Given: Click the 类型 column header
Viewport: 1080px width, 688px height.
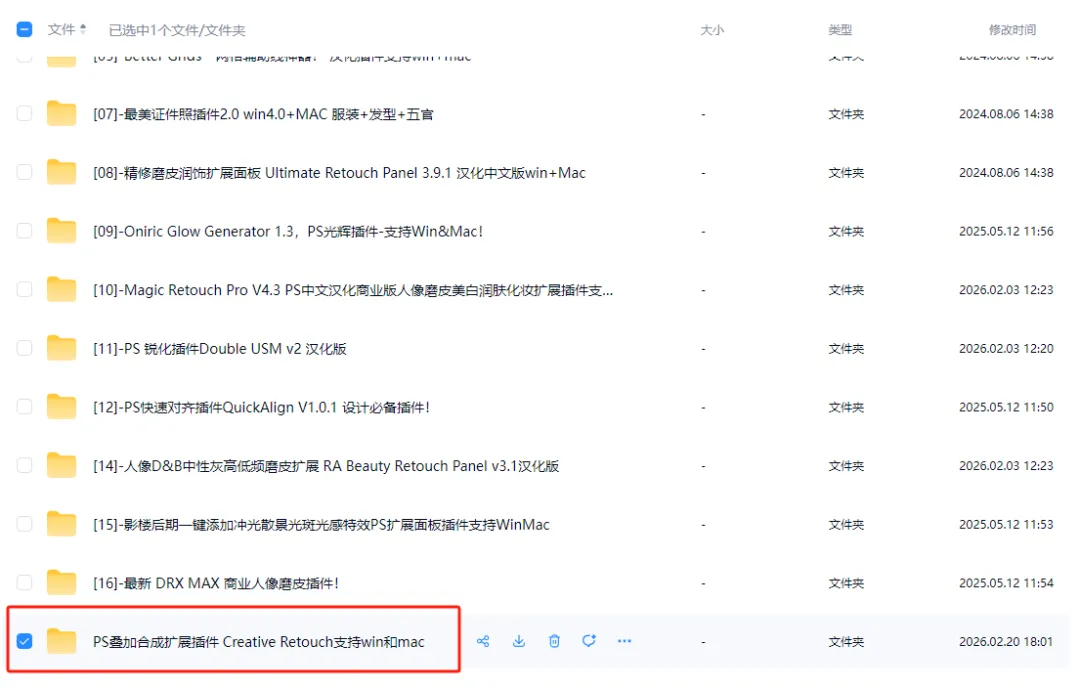Looking at the screenshot, I should point(840,30).
